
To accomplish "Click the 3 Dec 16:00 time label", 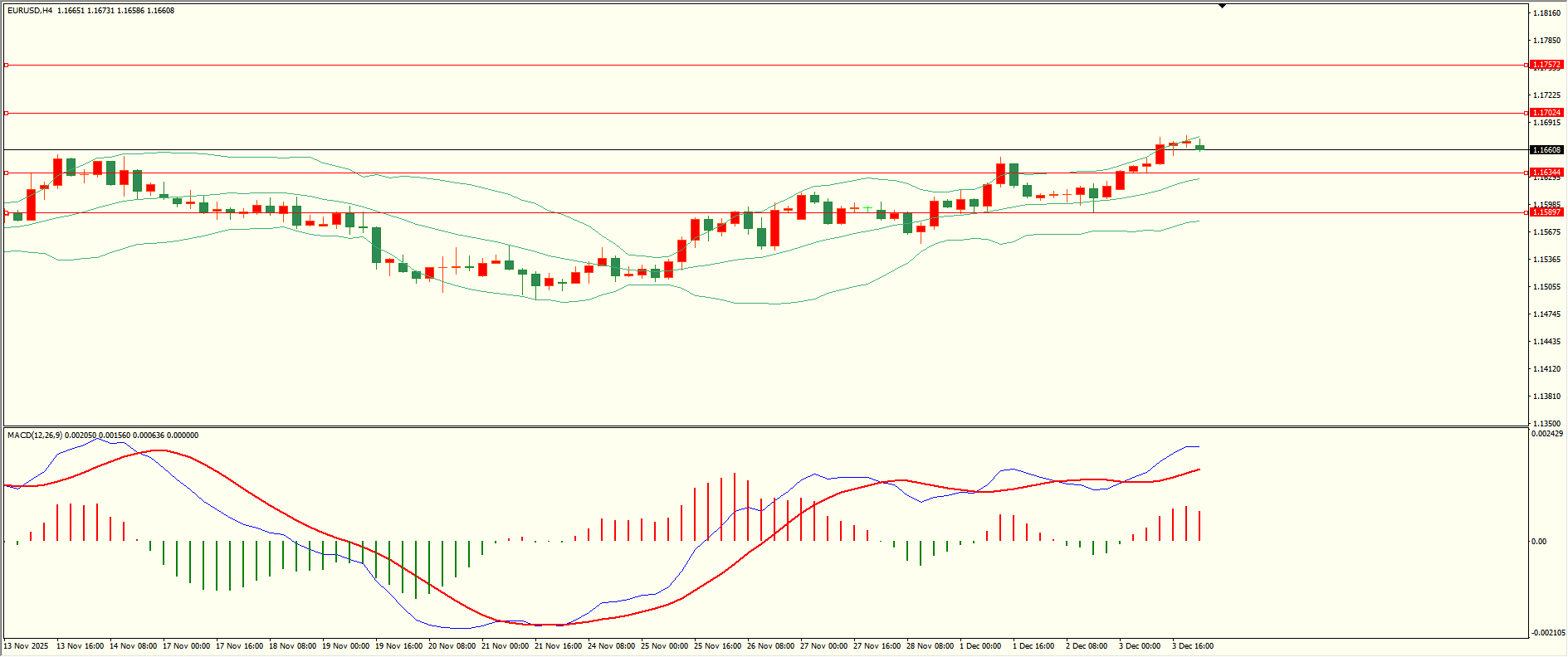I will 1192,646.
